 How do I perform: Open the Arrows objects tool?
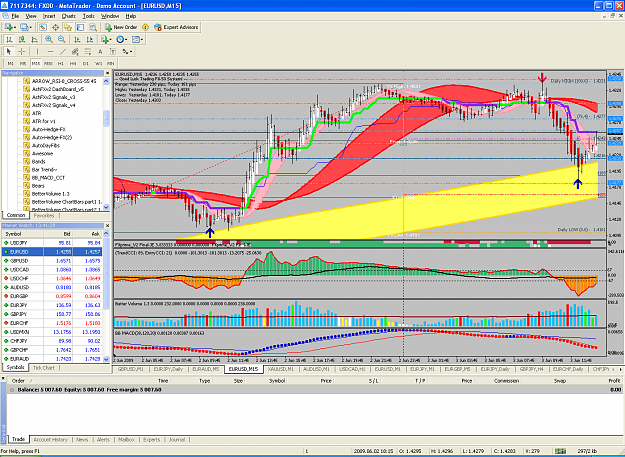125,51
